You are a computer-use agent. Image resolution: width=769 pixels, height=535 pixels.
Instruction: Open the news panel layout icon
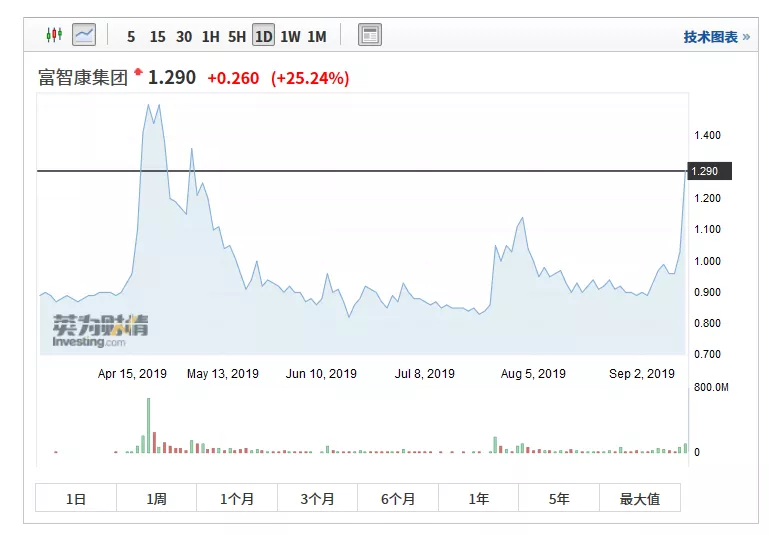tap(370, 35)
